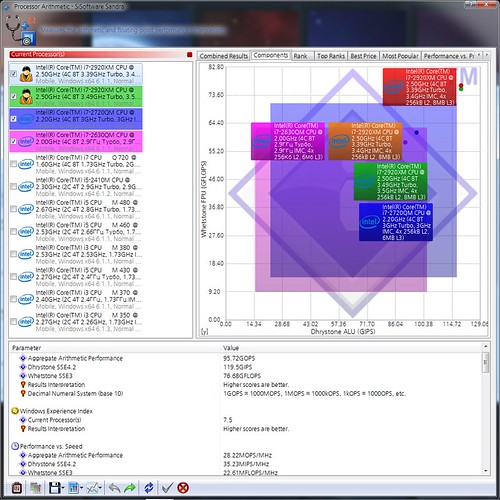Click Intel logo beside i5 M 460 entry
500x500 pixels.
point(26,232)
